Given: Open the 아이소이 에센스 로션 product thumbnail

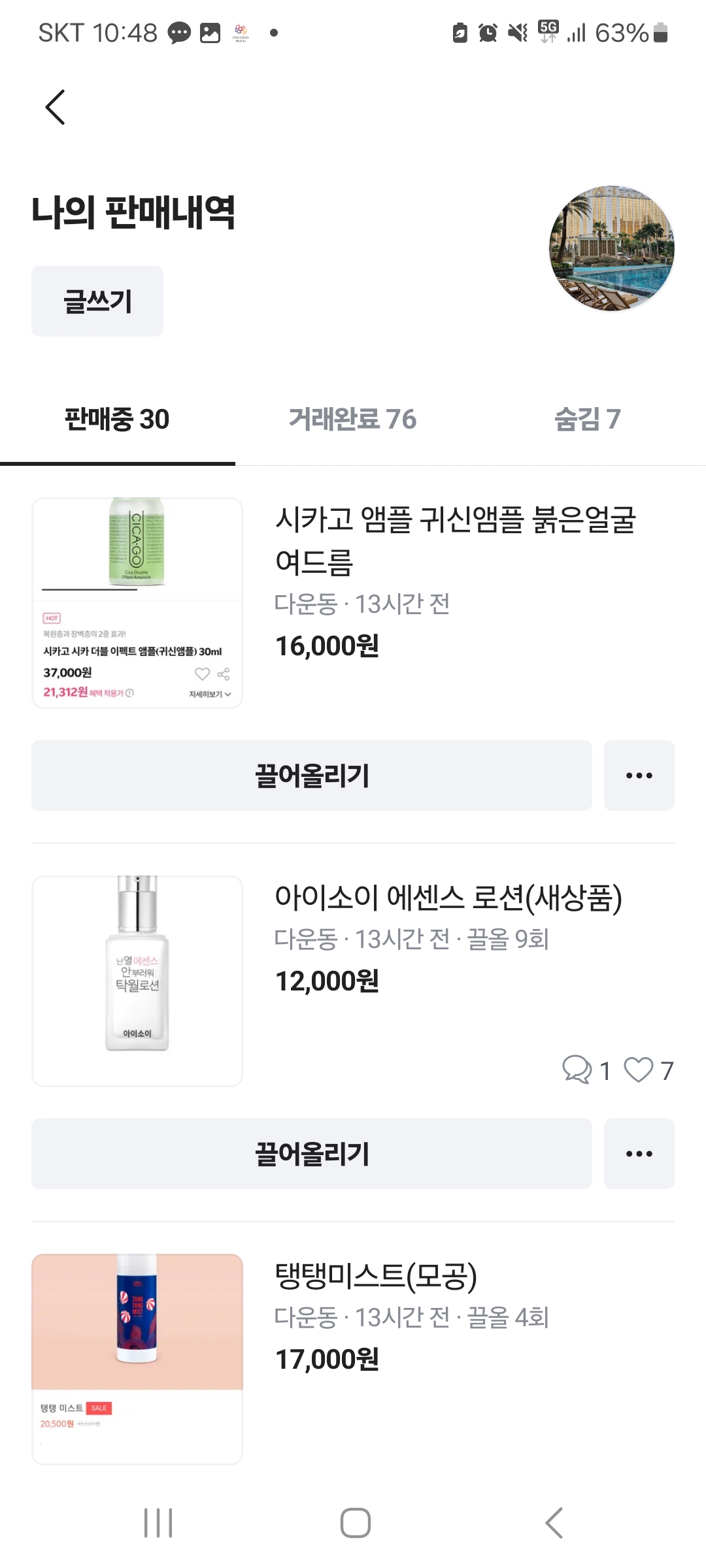Looking at the screenshot, I should 137,981.
